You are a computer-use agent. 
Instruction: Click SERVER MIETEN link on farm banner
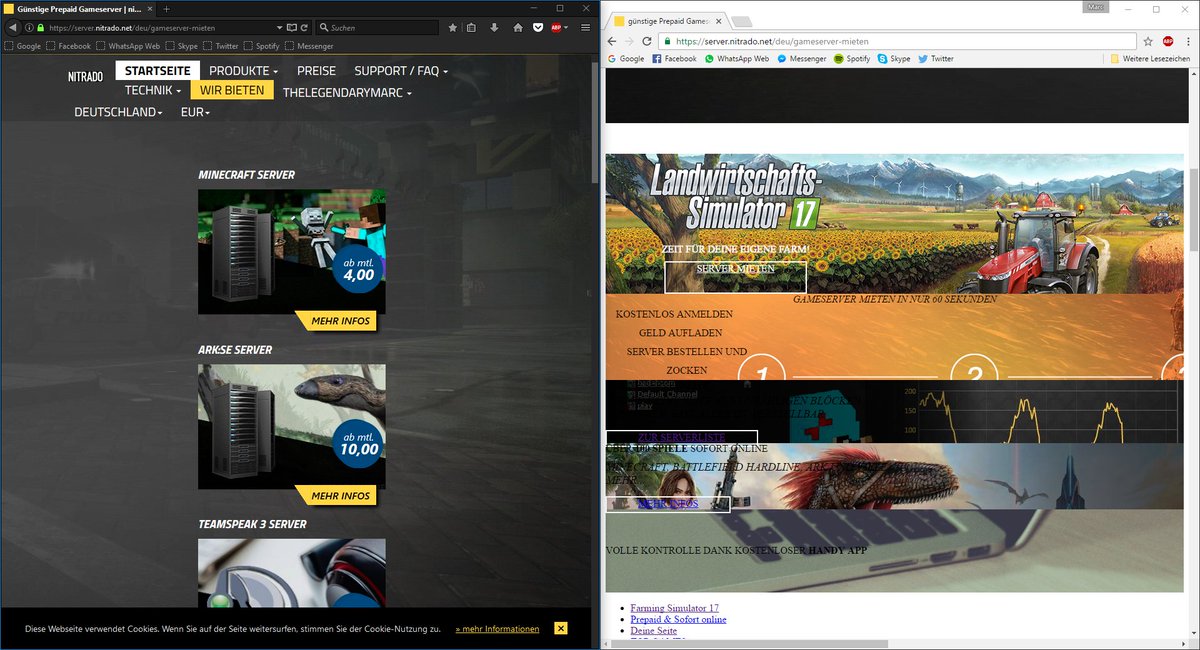click(x=735, y=269)
